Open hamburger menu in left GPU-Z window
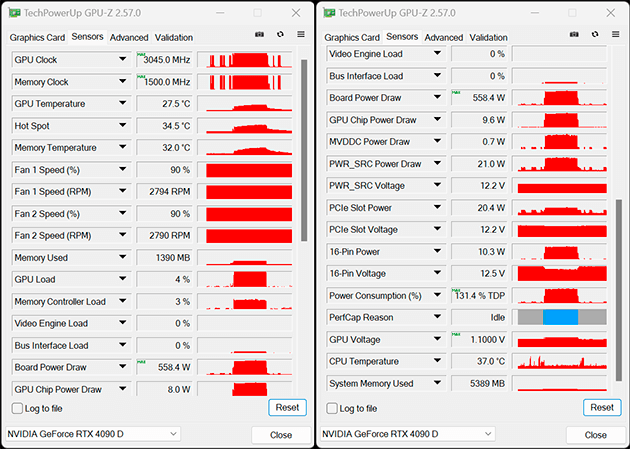Image resolution: width=630 pixels, height=449 pixels. pos(301,35)
